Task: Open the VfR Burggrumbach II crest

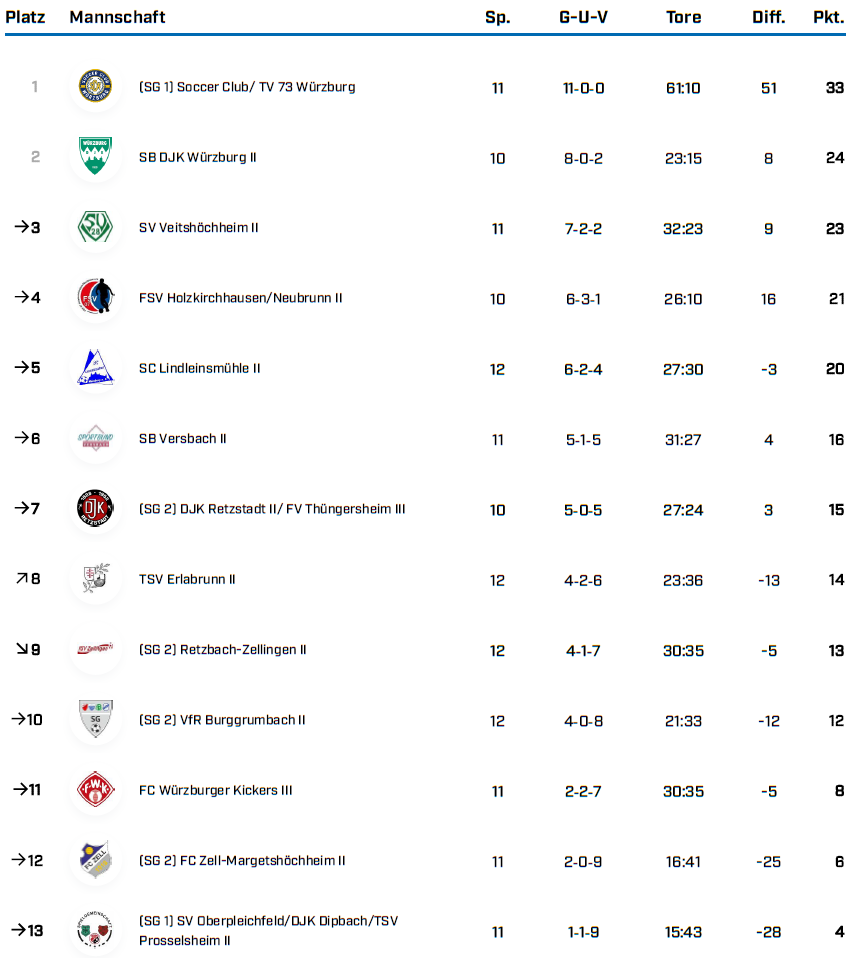Action: (x=96, y=720)
